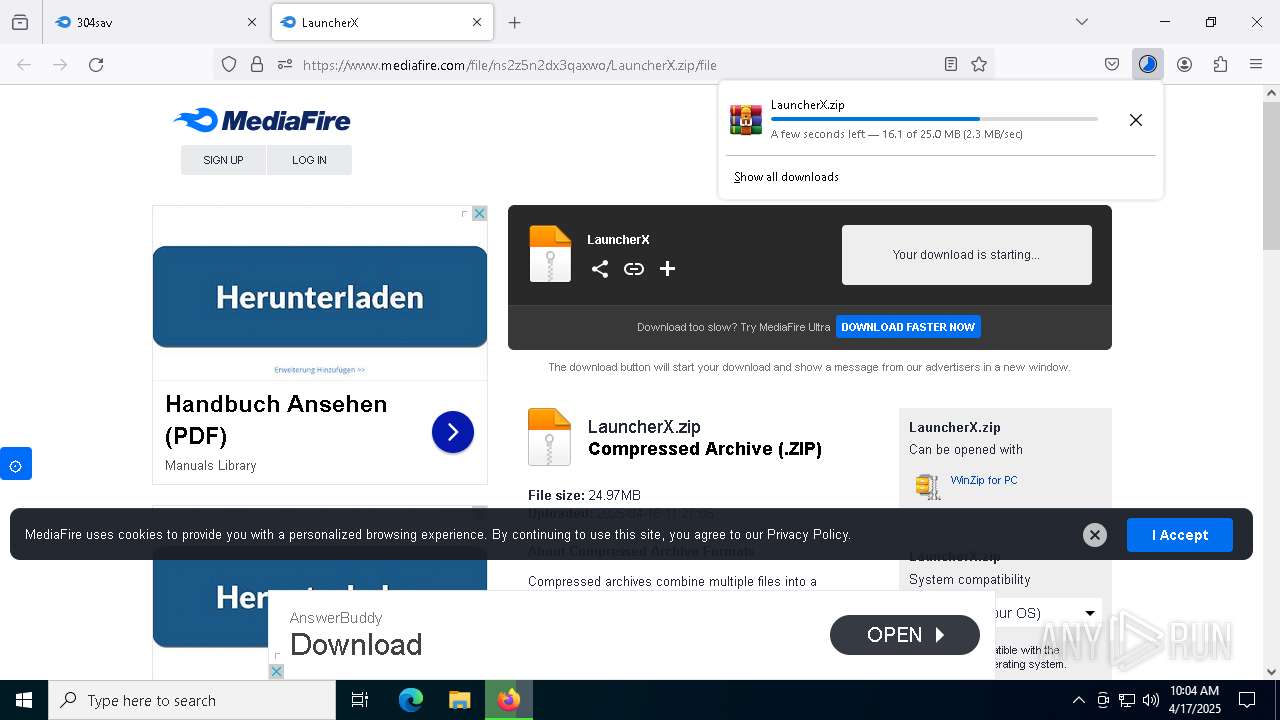Close the LauncherX tab
The image size is (1280, 720).
pyautogui.click(x=477, y=22)
